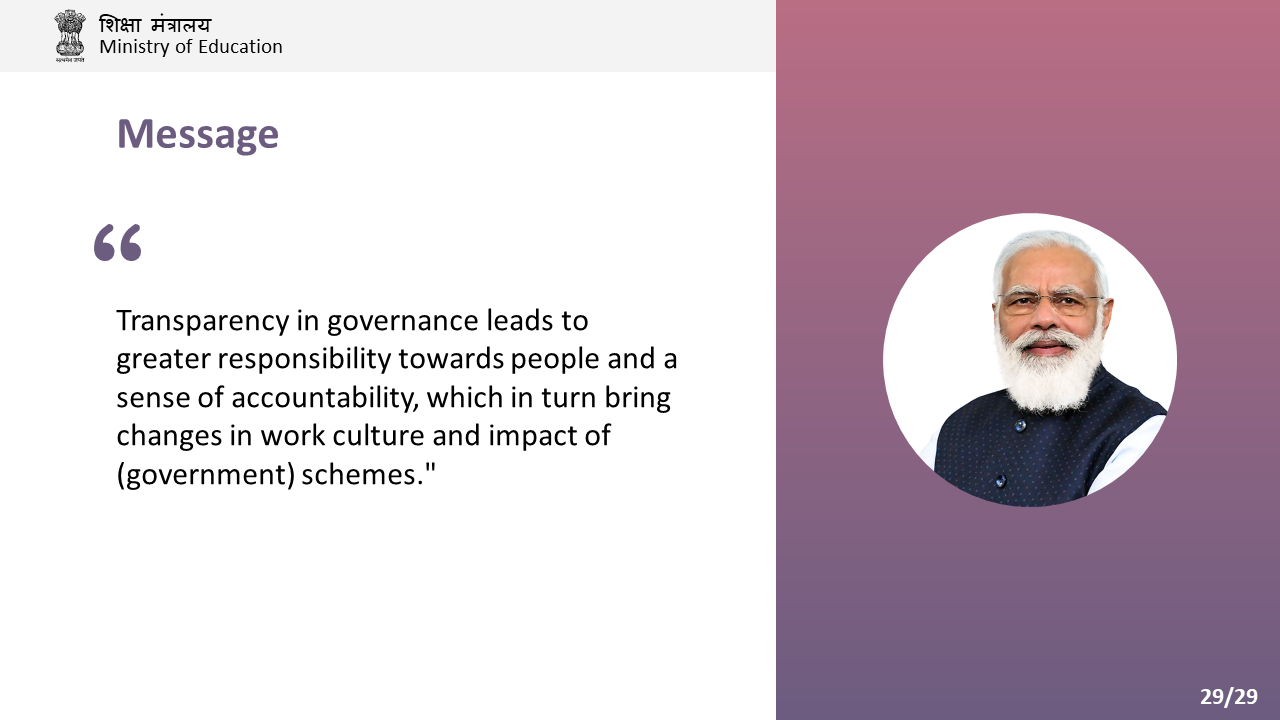Click "greater responsibility" in the quote
This screenshot has height=720, width=1280.
pyautogui.click(x=253, y=360)
